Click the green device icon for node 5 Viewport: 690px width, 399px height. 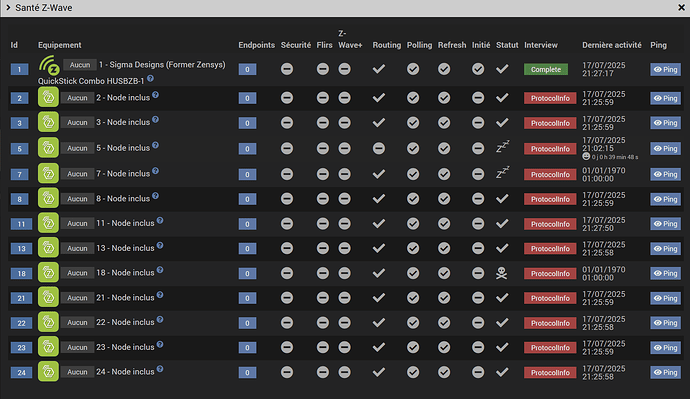pyautogui.click(x=48, y=148)
